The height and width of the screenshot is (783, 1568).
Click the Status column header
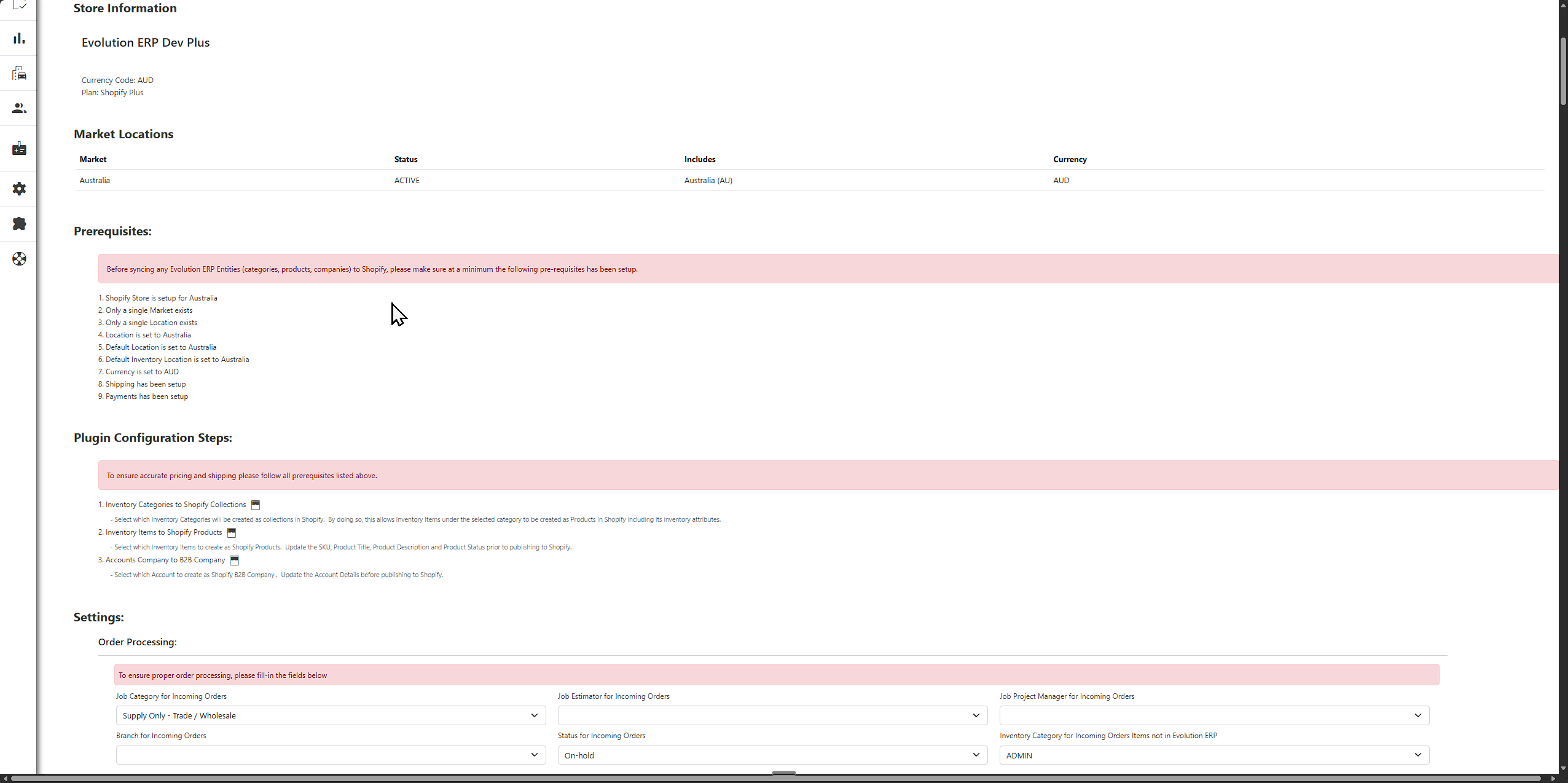click(406, 159)
